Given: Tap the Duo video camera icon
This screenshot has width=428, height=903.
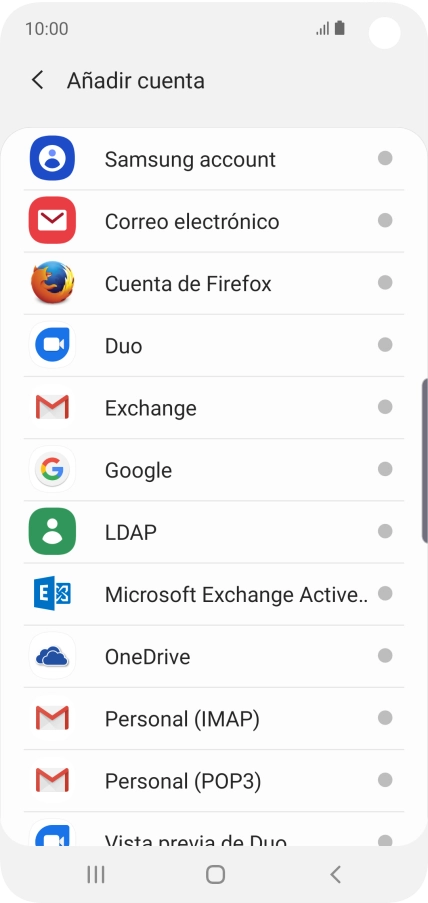Looking at the screenshot, I should [x=52, y=345].
